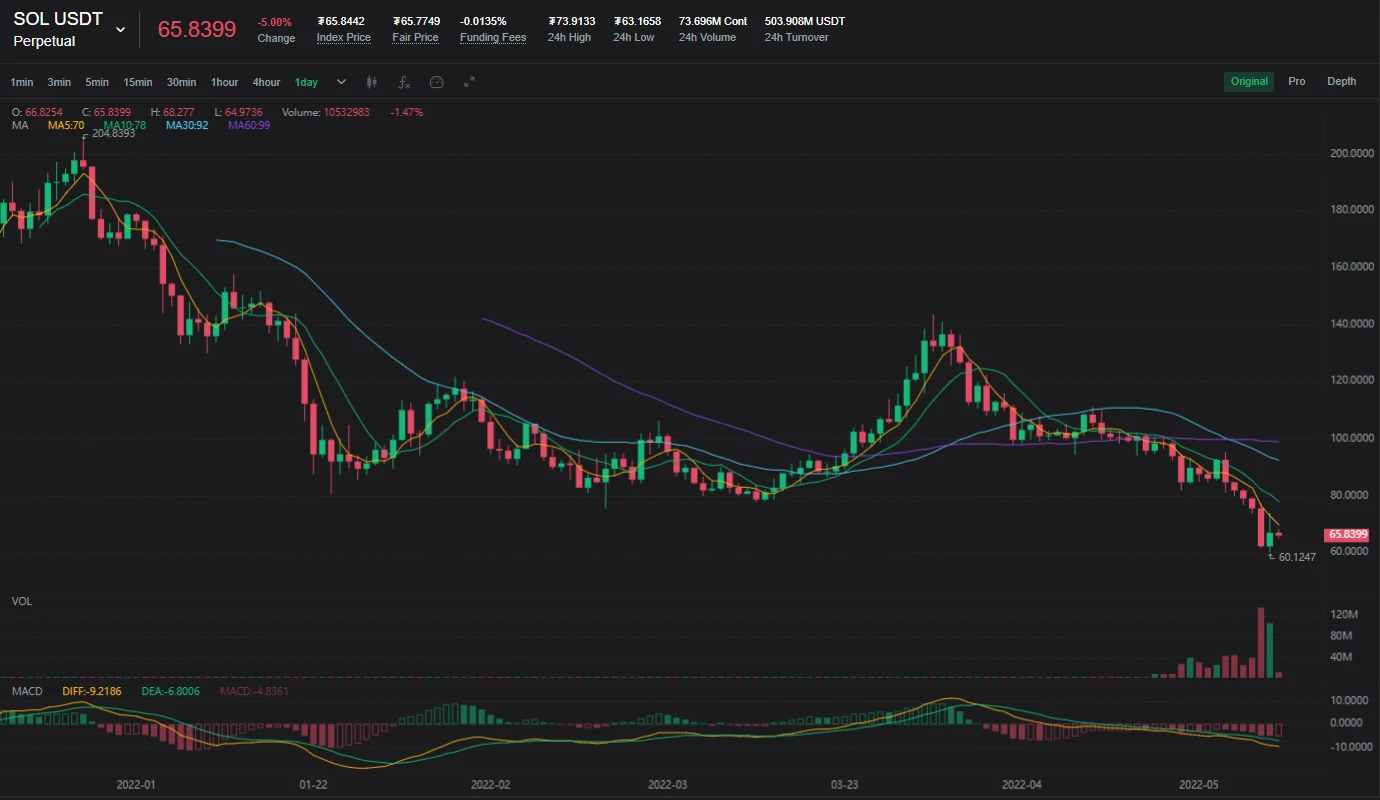1380x800 pixels.
Task: Select the 1day timeframe
Action: click(306, 82)
